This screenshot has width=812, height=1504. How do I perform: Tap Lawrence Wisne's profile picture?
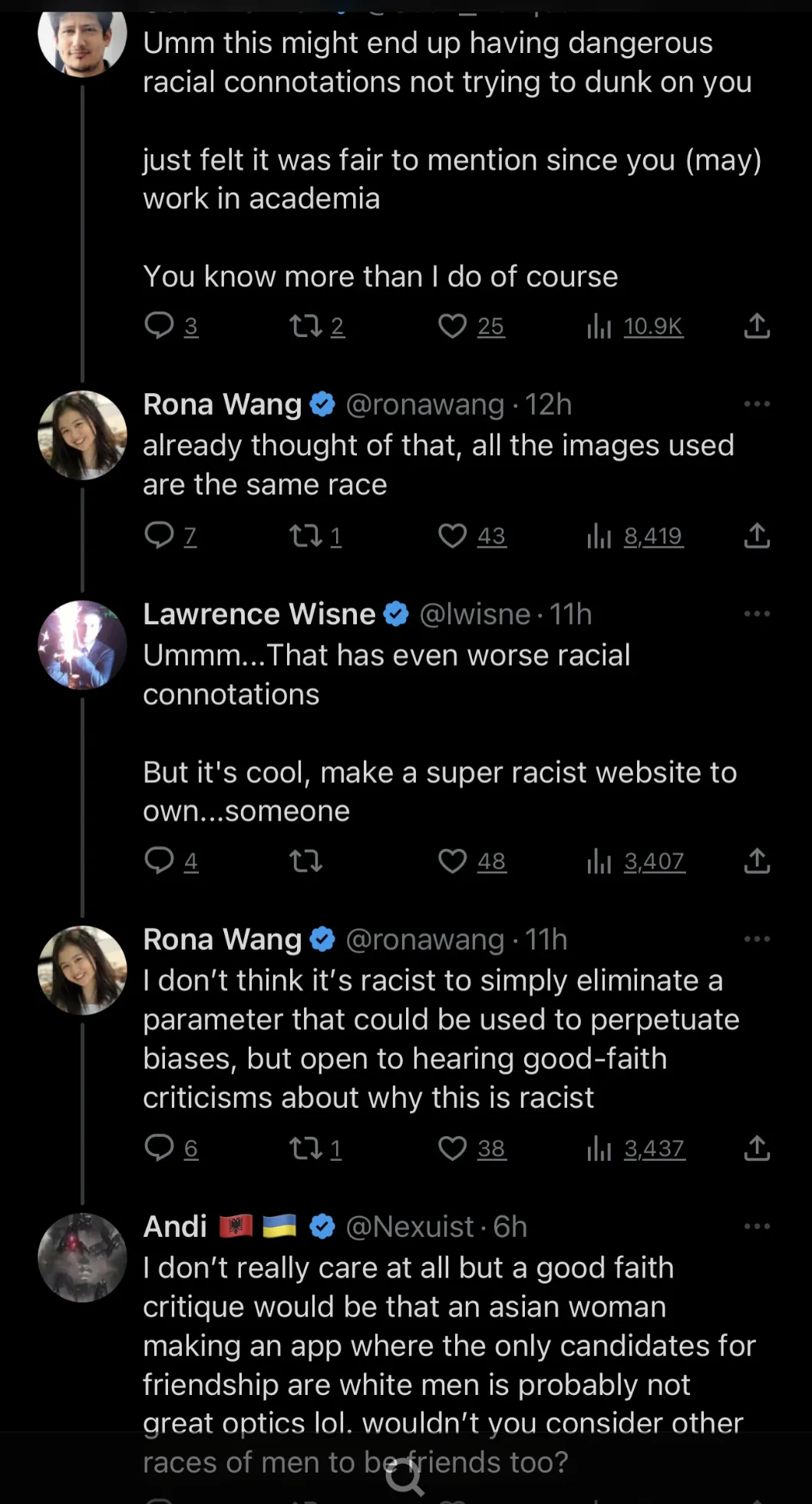[82, 645]
